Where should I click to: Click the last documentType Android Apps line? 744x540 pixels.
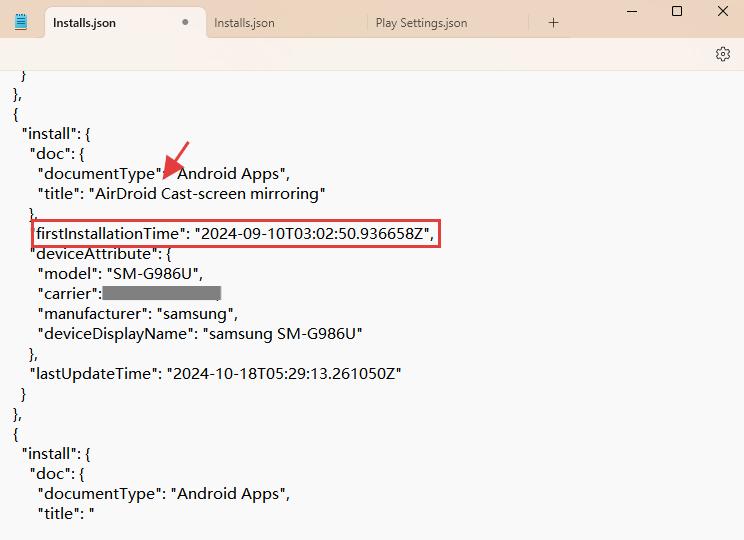164,494
